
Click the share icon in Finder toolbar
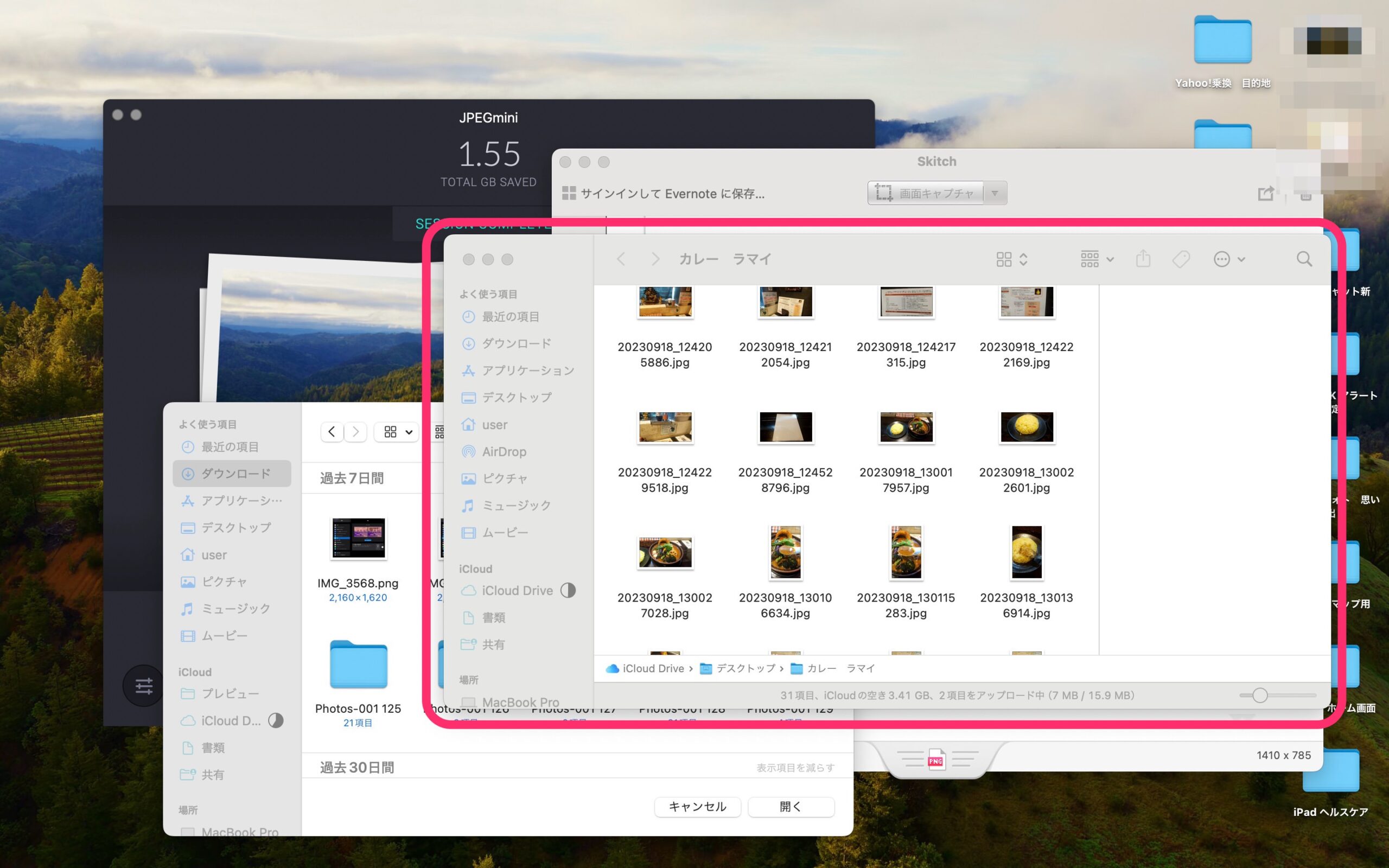coord(1144,259)
